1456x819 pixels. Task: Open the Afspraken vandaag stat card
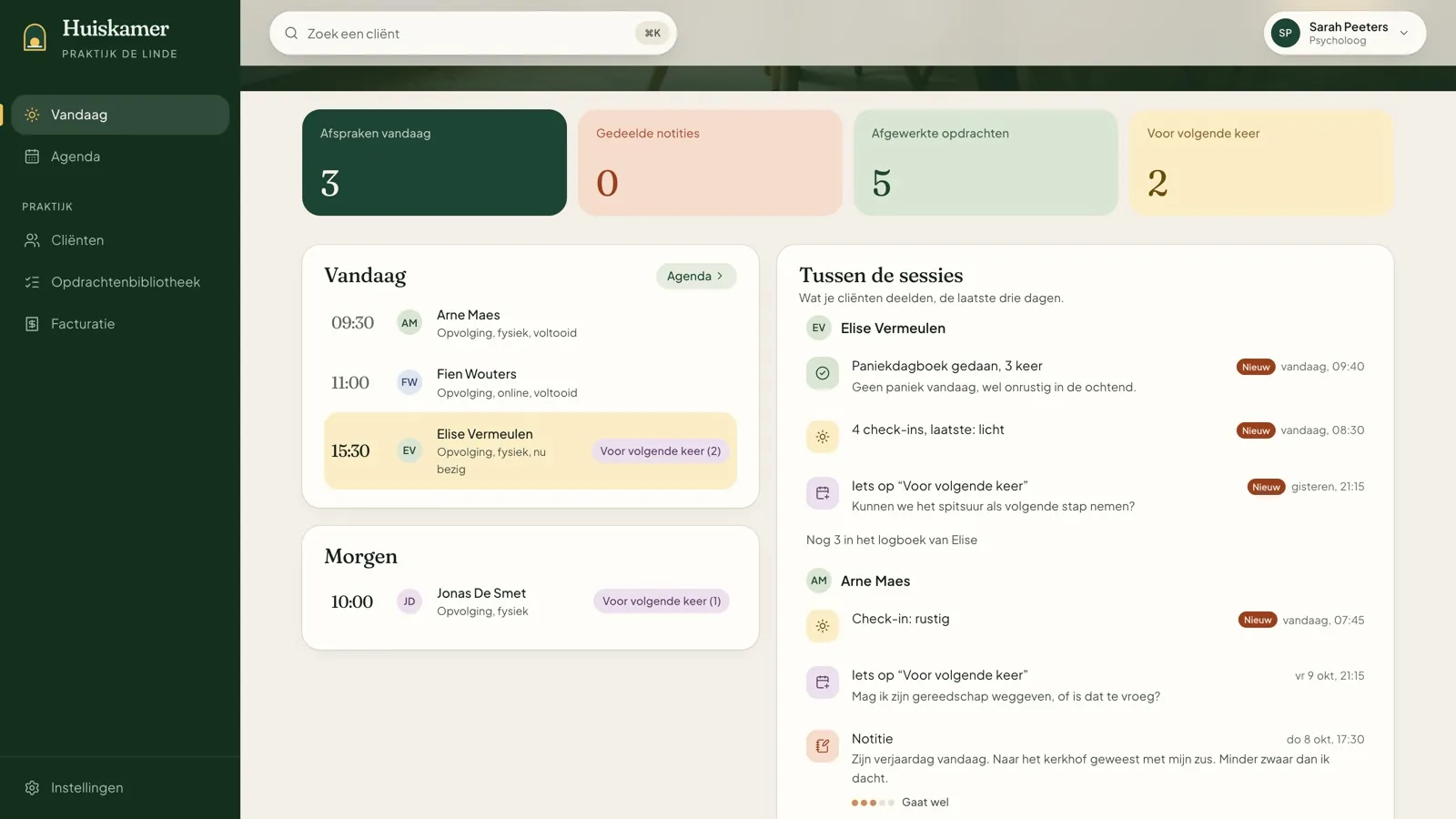pyautogui.click(x=434, y=163)
